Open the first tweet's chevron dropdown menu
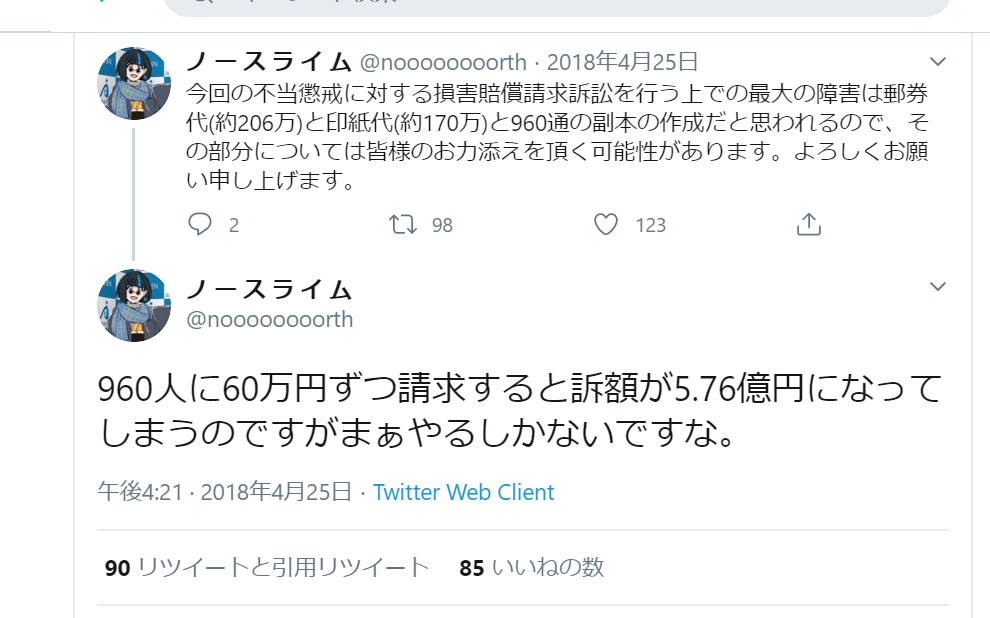This screenshot has height=618, width=990. (938, 61)
